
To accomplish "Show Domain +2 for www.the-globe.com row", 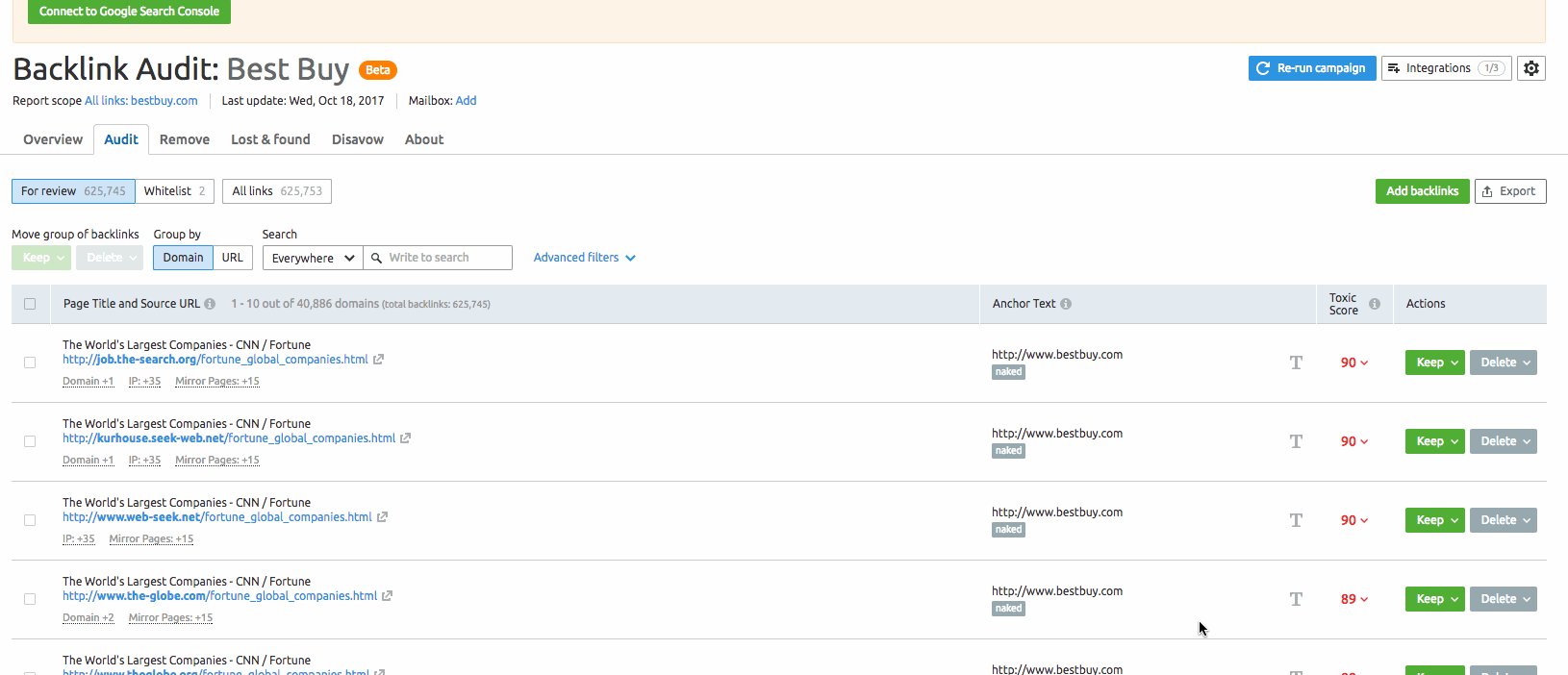I will click(x=88, y=618).
